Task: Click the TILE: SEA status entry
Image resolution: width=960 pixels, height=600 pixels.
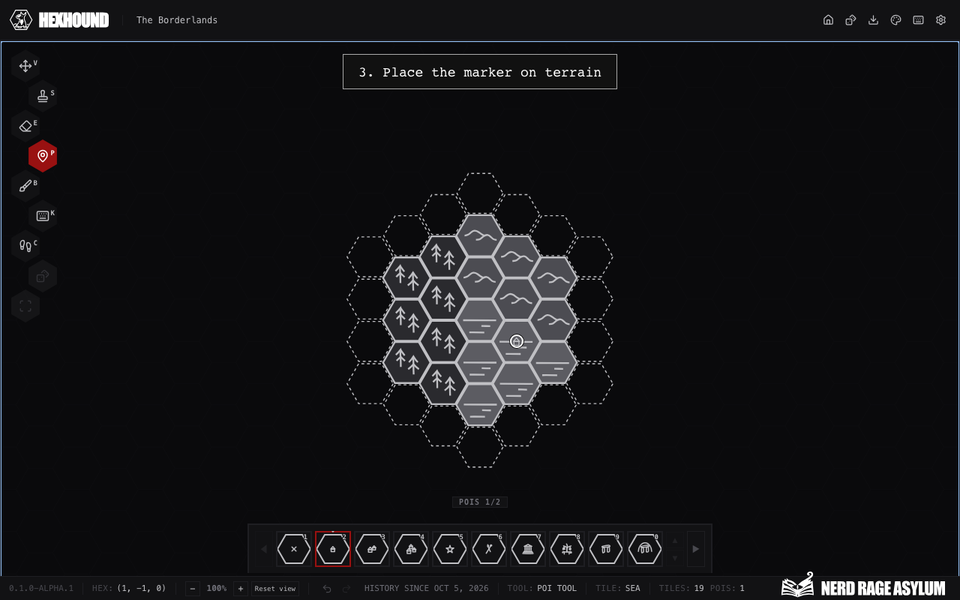Action: click(618, 588)
